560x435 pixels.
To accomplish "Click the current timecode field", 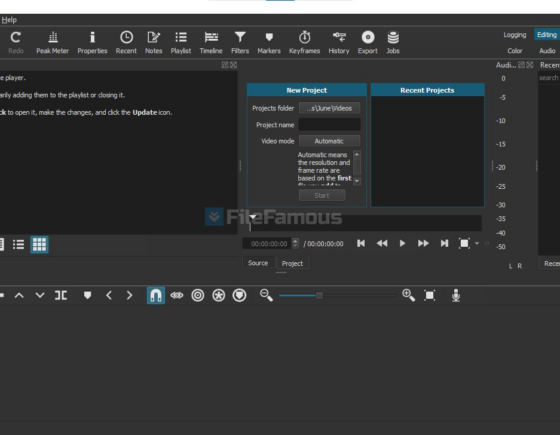I will [269, 244].
